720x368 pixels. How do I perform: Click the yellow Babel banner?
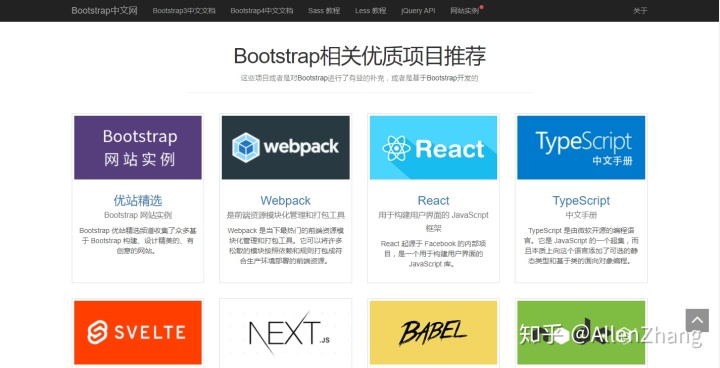pos(433,332)
